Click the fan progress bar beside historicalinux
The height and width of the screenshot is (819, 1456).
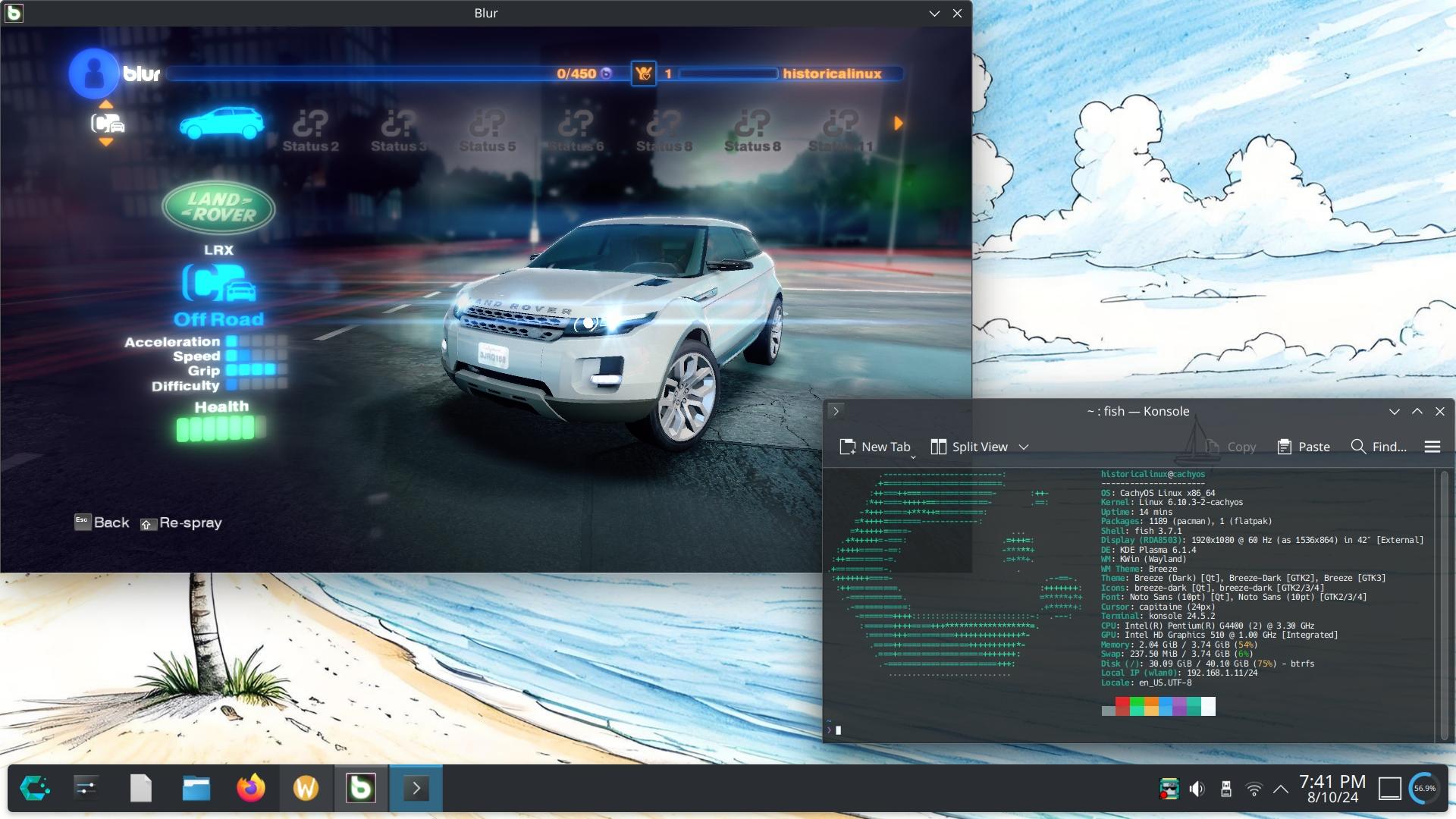[x=728, y=74]
